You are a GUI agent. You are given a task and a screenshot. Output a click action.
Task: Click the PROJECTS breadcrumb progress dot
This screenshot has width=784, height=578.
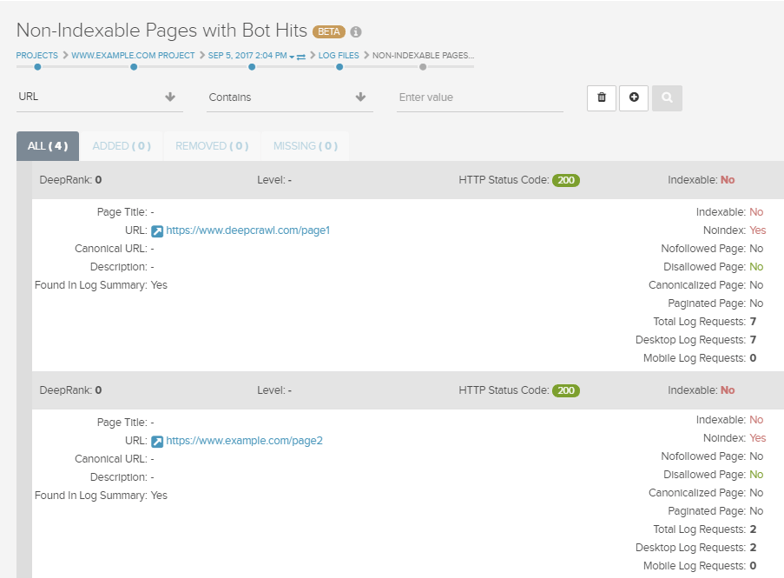click(38, 67)
